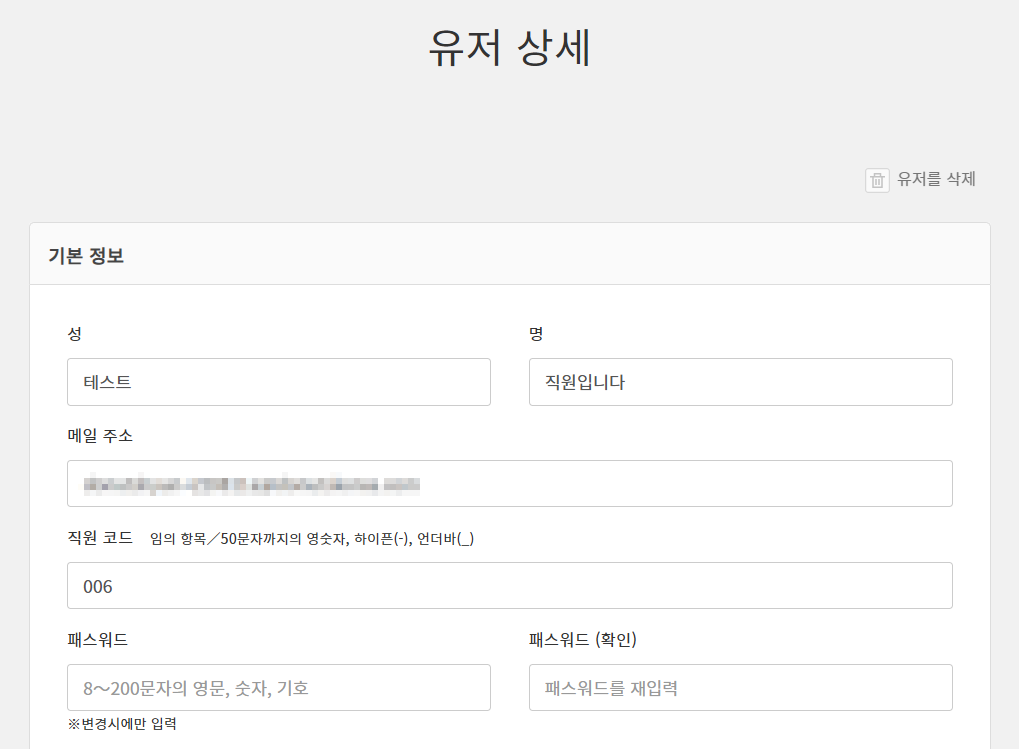Click the 유저 상세 page title
This screenshot has height=749, width=1019.
click(509, 48)
